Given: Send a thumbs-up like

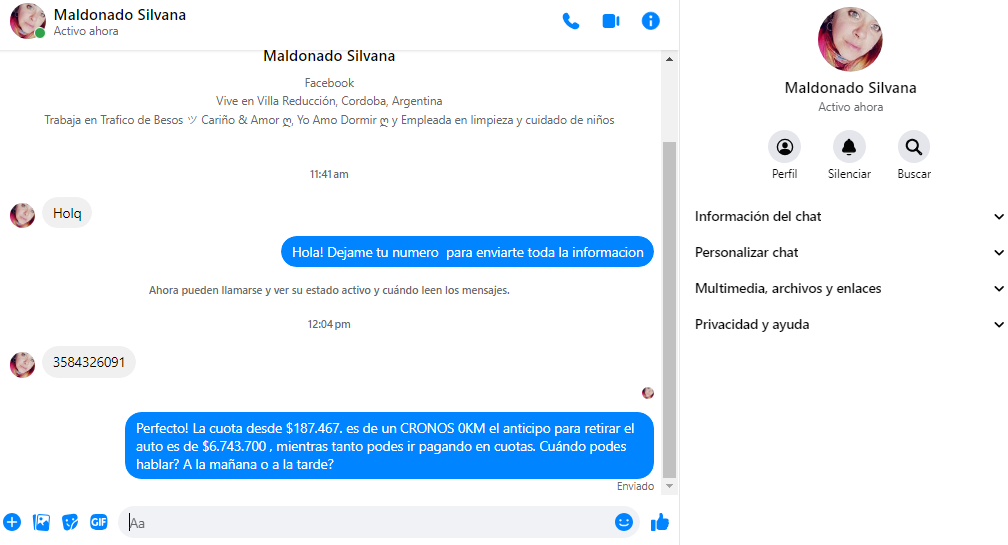Looking at the screenshot, I should click(660, 522).
